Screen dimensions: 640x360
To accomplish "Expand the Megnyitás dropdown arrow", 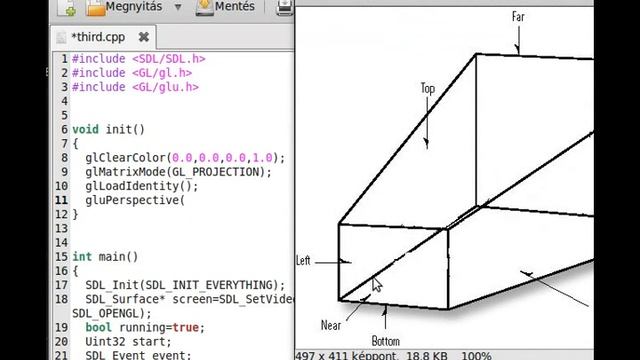I will coord(178,7).
